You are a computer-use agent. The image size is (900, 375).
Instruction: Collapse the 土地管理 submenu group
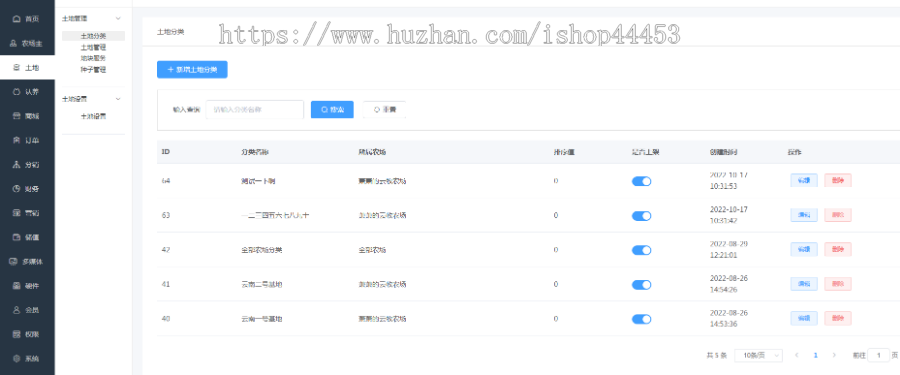[118, 19]
